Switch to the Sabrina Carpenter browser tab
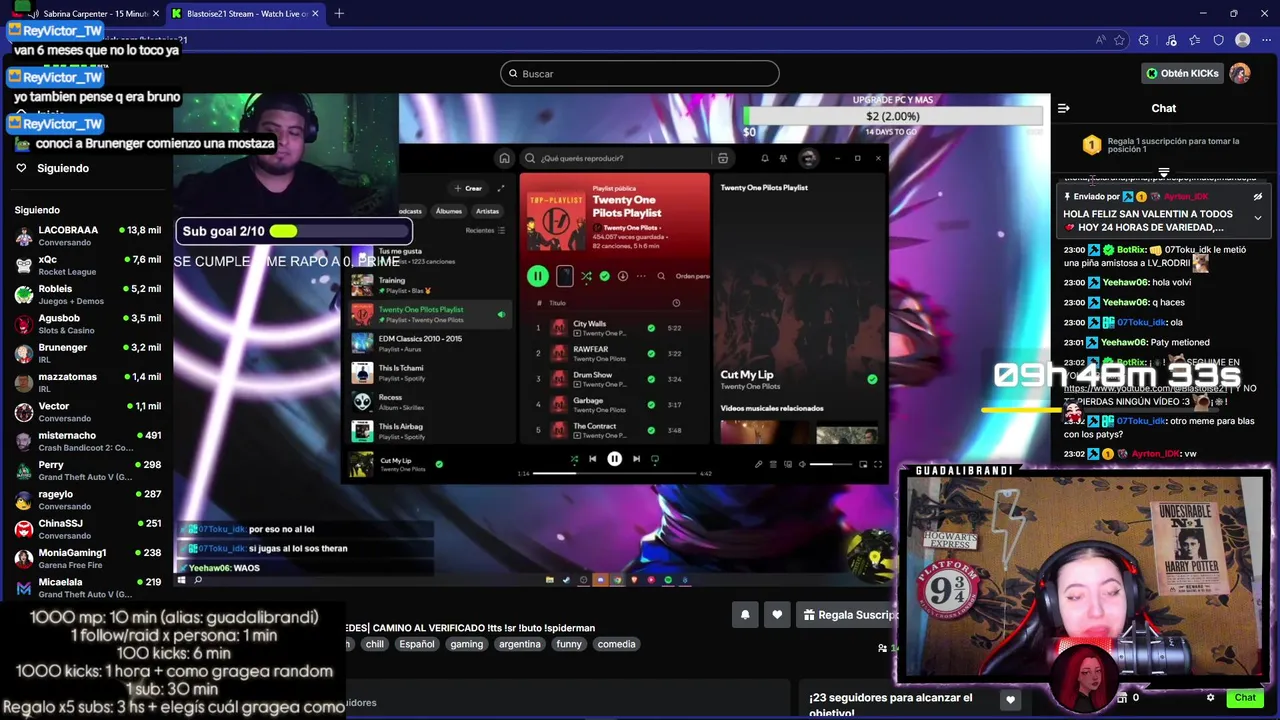 tap(88, 14)
